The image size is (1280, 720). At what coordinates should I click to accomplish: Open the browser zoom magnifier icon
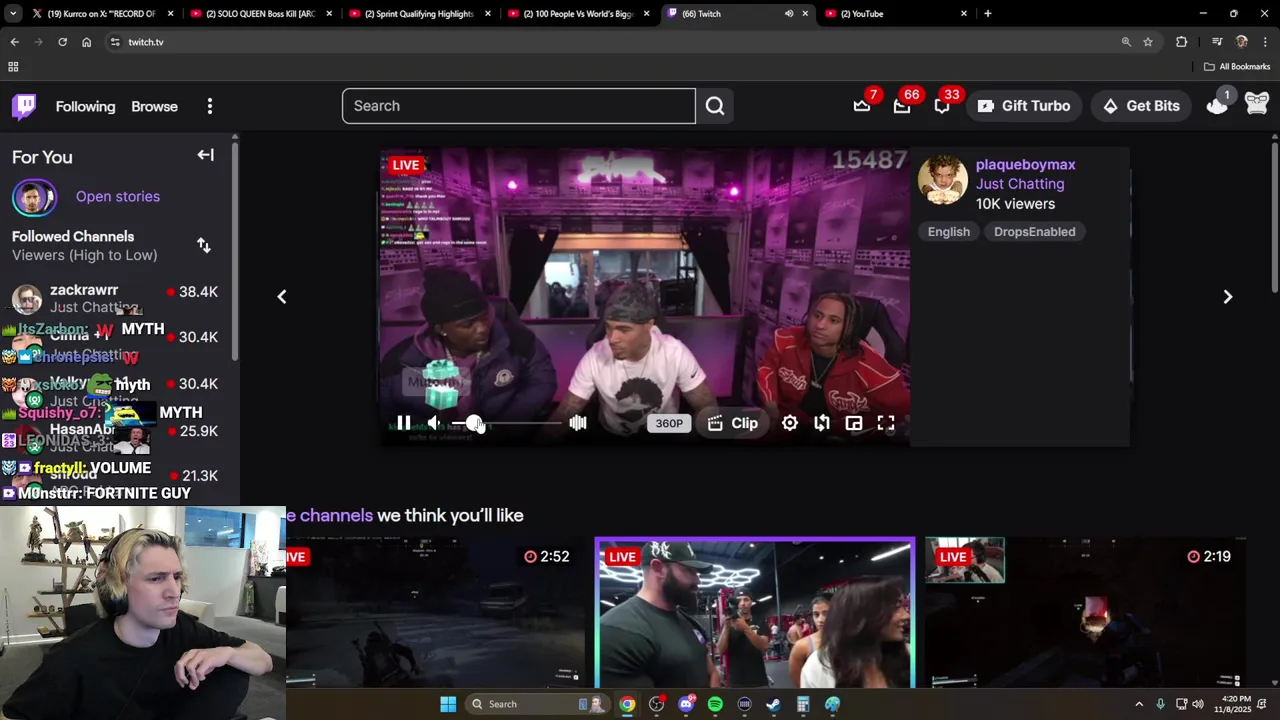coord(1126,42)
